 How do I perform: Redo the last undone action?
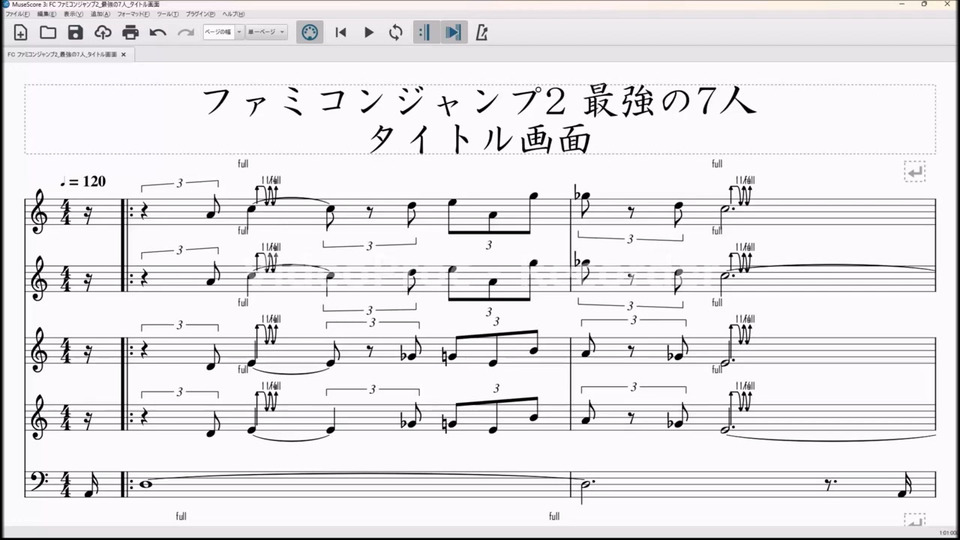click(x=186, y=32)
